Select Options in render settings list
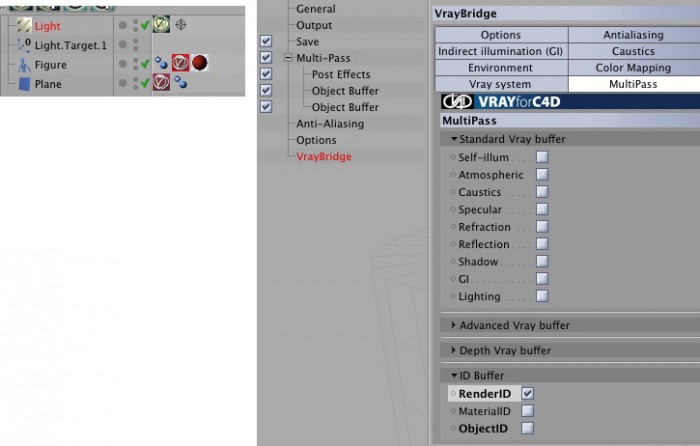 point(316,140)
